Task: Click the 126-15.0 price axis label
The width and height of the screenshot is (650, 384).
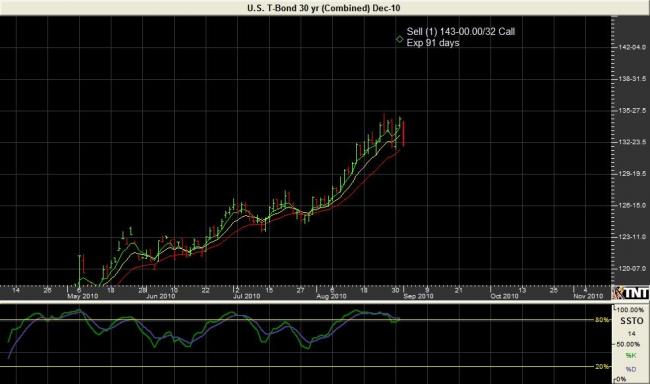Action: tap(632, 205)
